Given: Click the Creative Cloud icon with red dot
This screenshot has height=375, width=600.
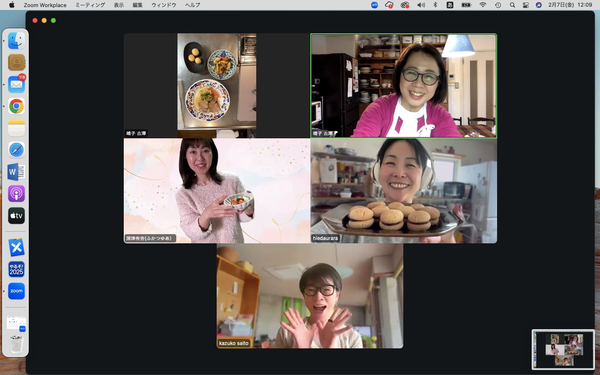Looking at the screenshot, I should point(405,5).
